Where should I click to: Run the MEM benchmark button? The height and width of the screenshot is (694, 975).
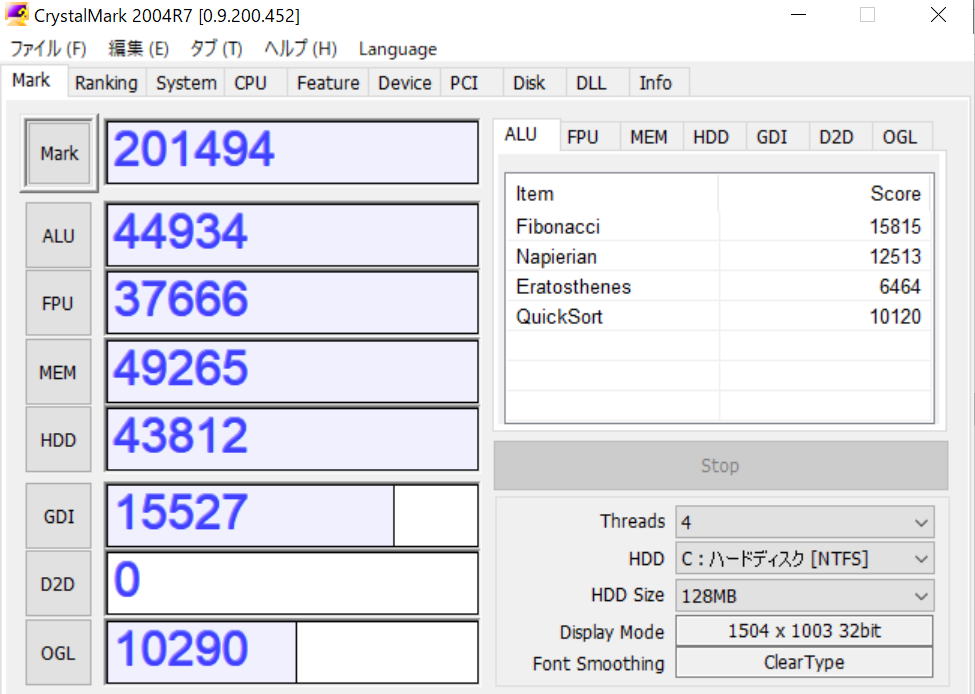58,372
